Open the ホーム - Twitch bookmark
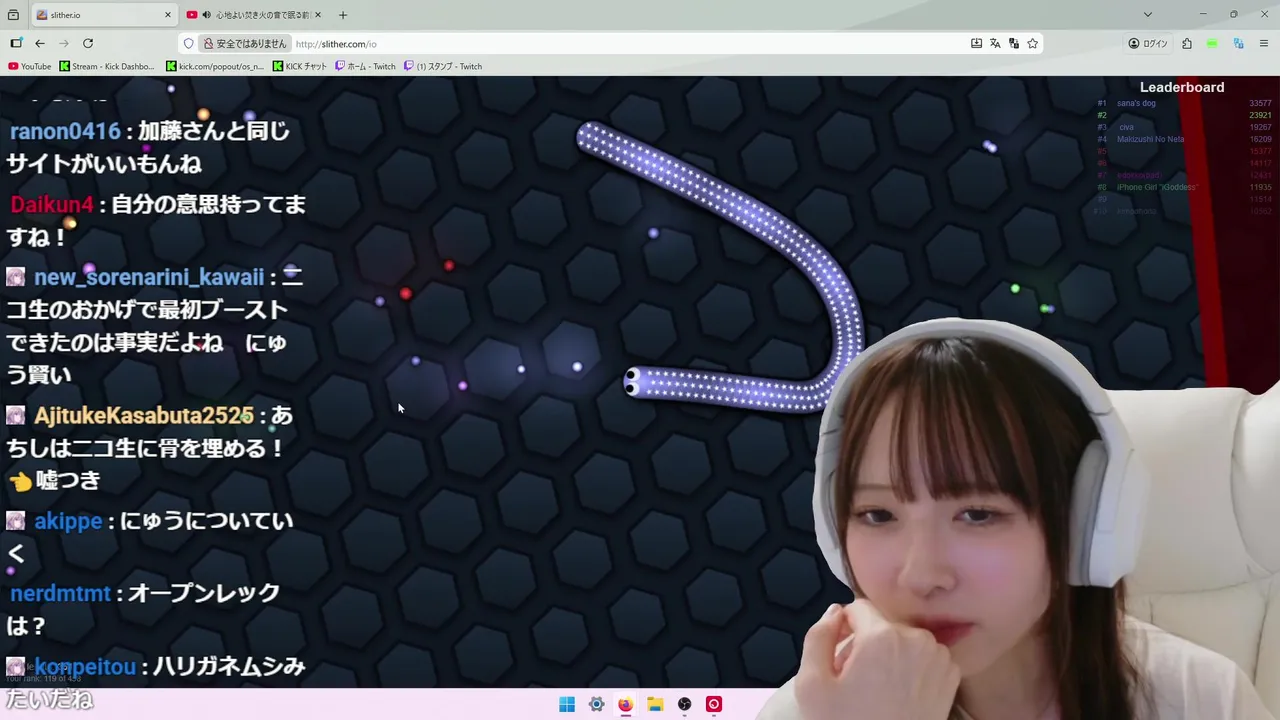1280x720 pixels. click(365, 66)
